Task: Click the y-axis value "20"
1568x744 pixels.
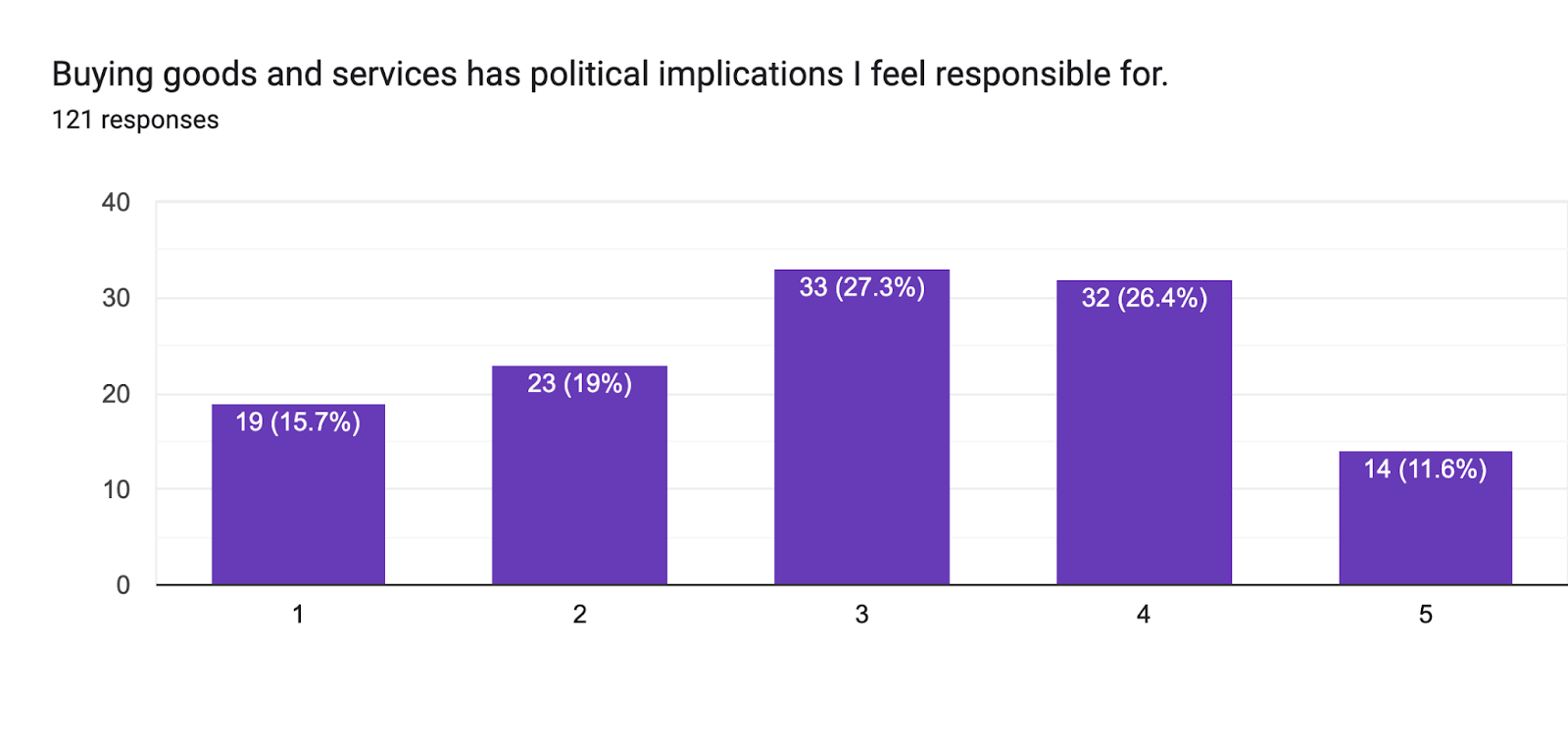Action: (116, 394)
